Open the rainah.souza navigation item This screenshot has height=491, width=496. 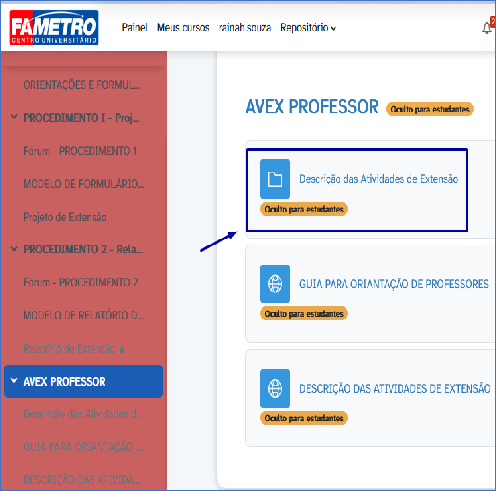(x=245, y=27)
